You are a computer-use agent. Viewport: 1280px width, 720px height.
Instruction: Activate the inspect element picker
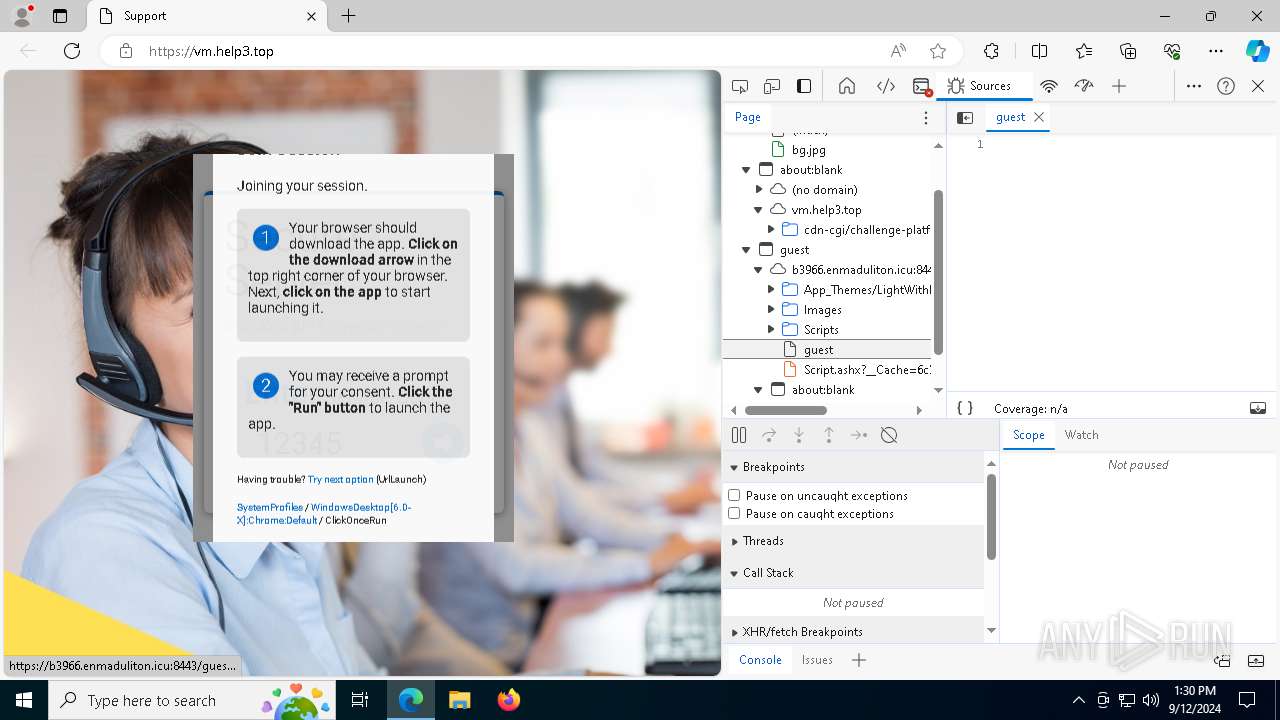[x=740, y=86]
